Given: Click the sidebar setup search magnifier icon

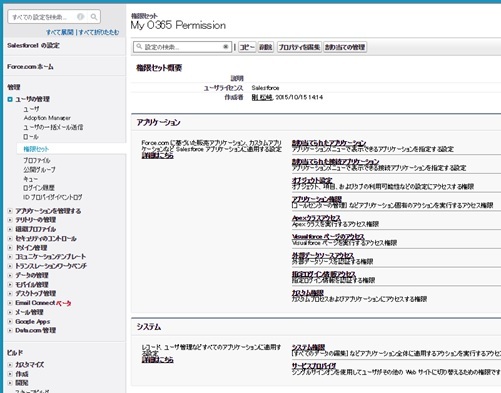Looking at the screenshot, I should (x=94, y=17).
